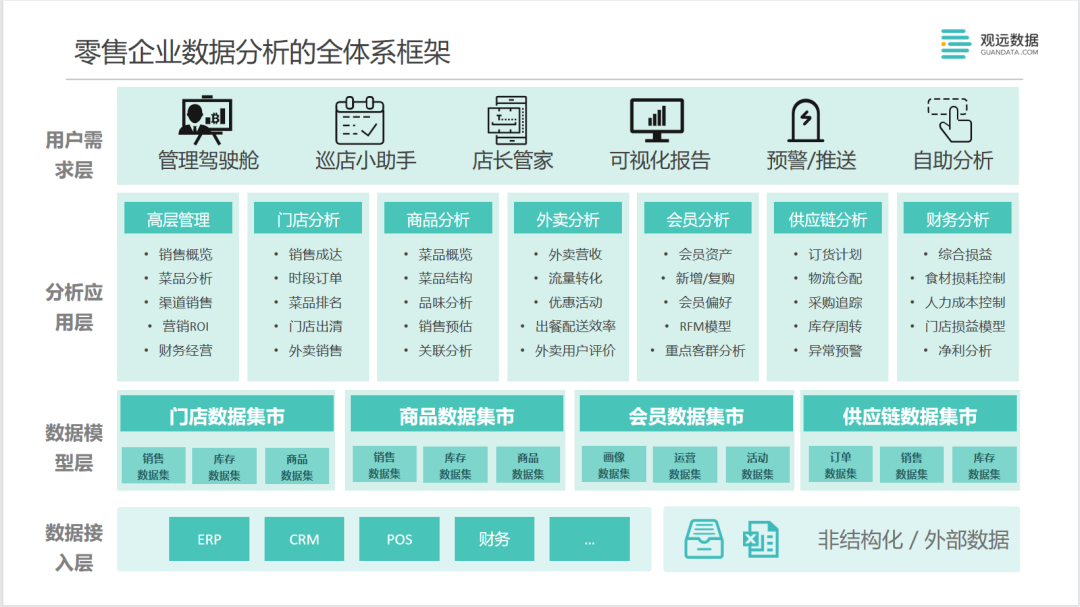Click the 财务 data source box

pyautogui.click(x=495, y=539)
